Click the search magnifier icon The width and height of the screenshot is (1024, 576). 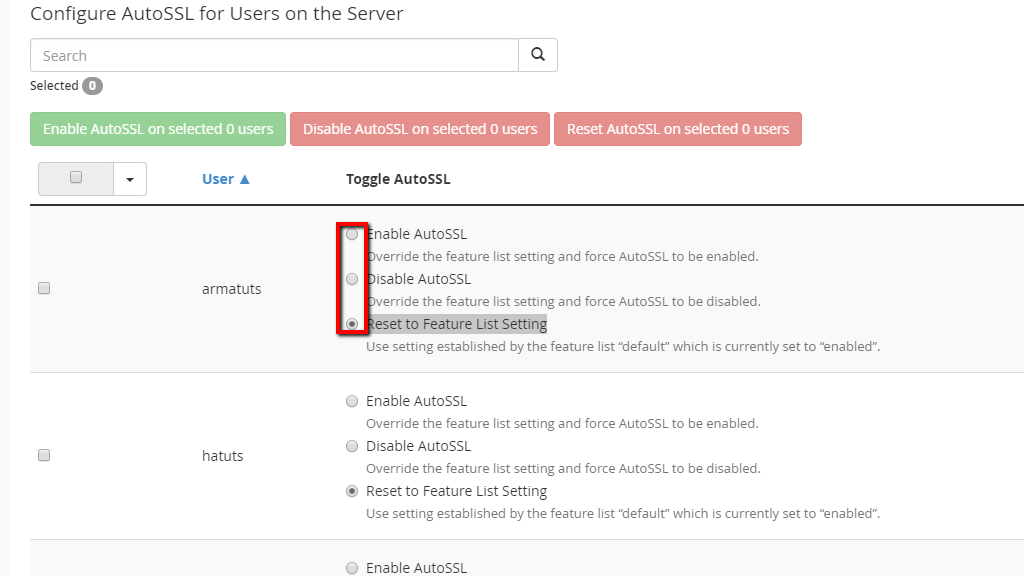pos(537,54)
